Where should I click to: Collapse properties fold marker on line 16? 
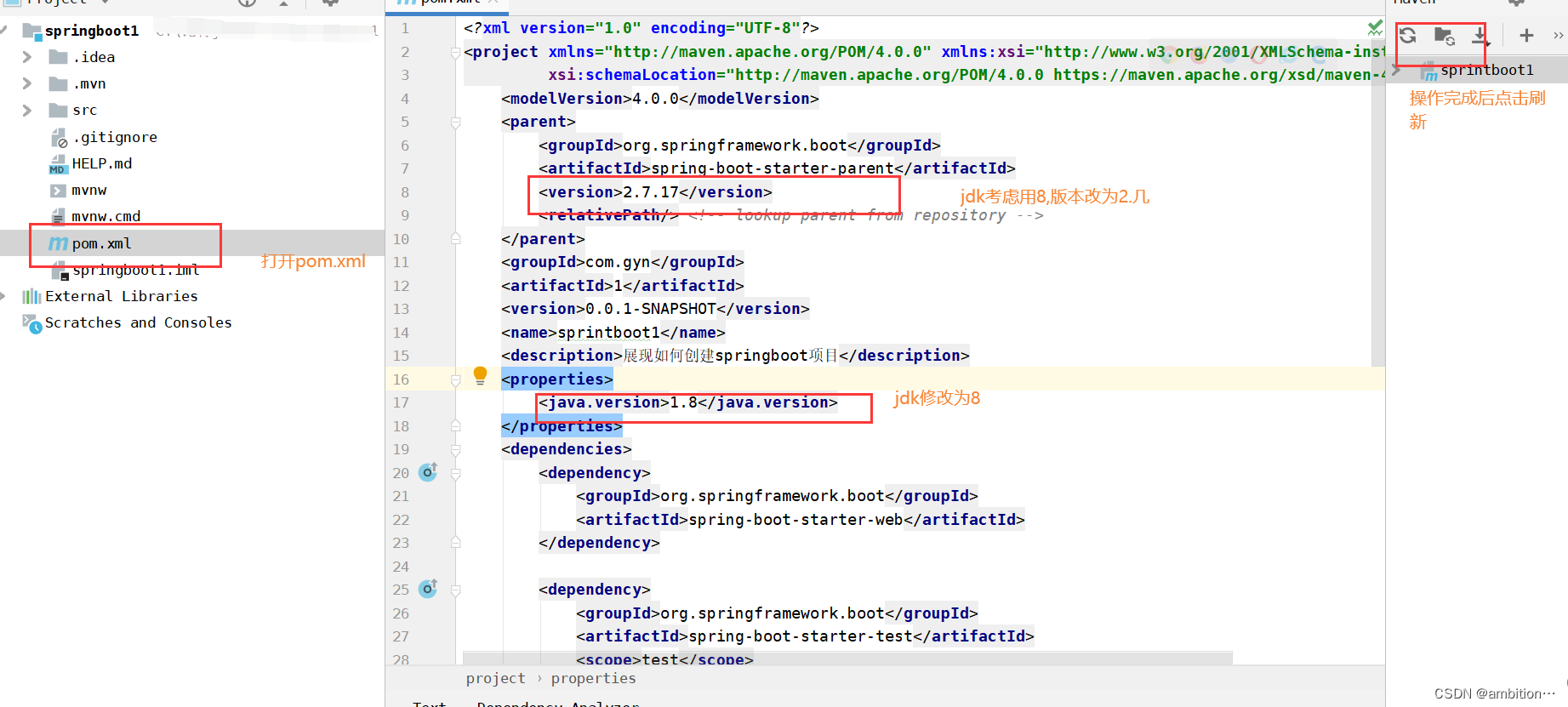455,379
